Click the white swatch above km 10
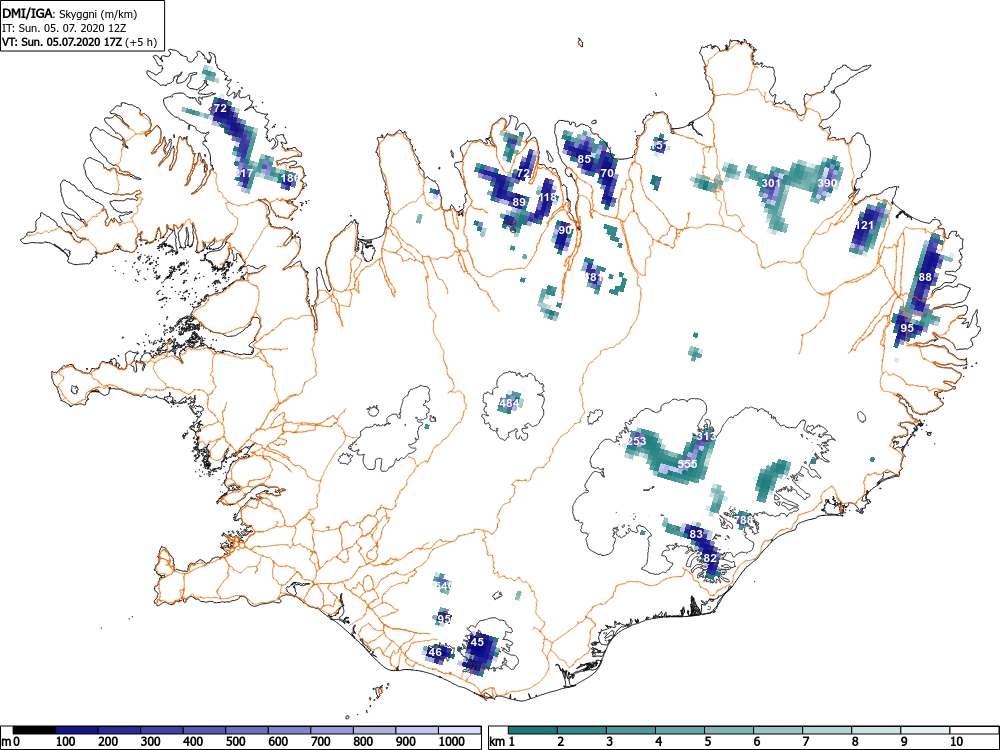The image size is (1000, 750). point(974,730)
